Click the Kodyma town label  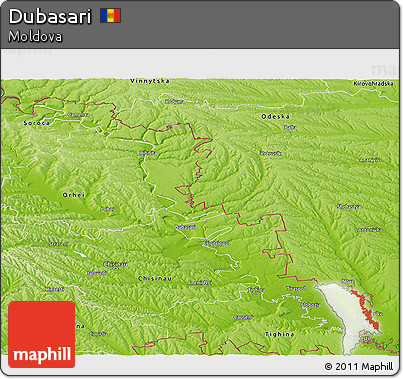click(175, 102)
